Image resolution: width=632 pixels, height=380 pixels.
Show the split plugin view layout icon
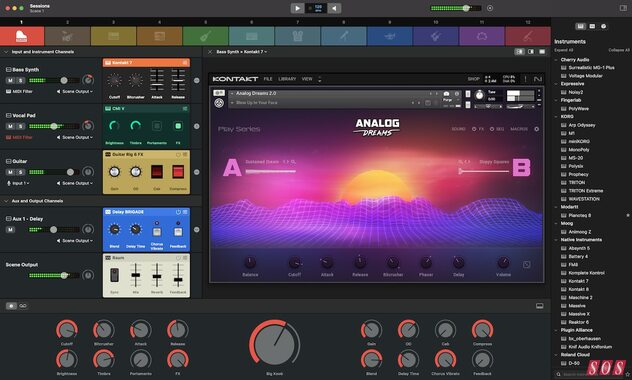(x=531, y=52)
